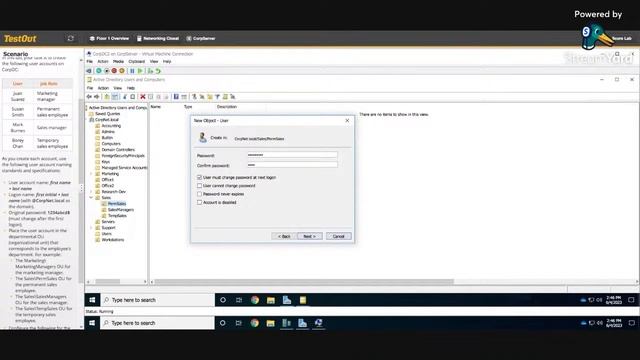Image resolution: width=640 pixels, height=360 pixels.
Task: Go to CorpServer in TestOut bar
Action: (201, 38)
